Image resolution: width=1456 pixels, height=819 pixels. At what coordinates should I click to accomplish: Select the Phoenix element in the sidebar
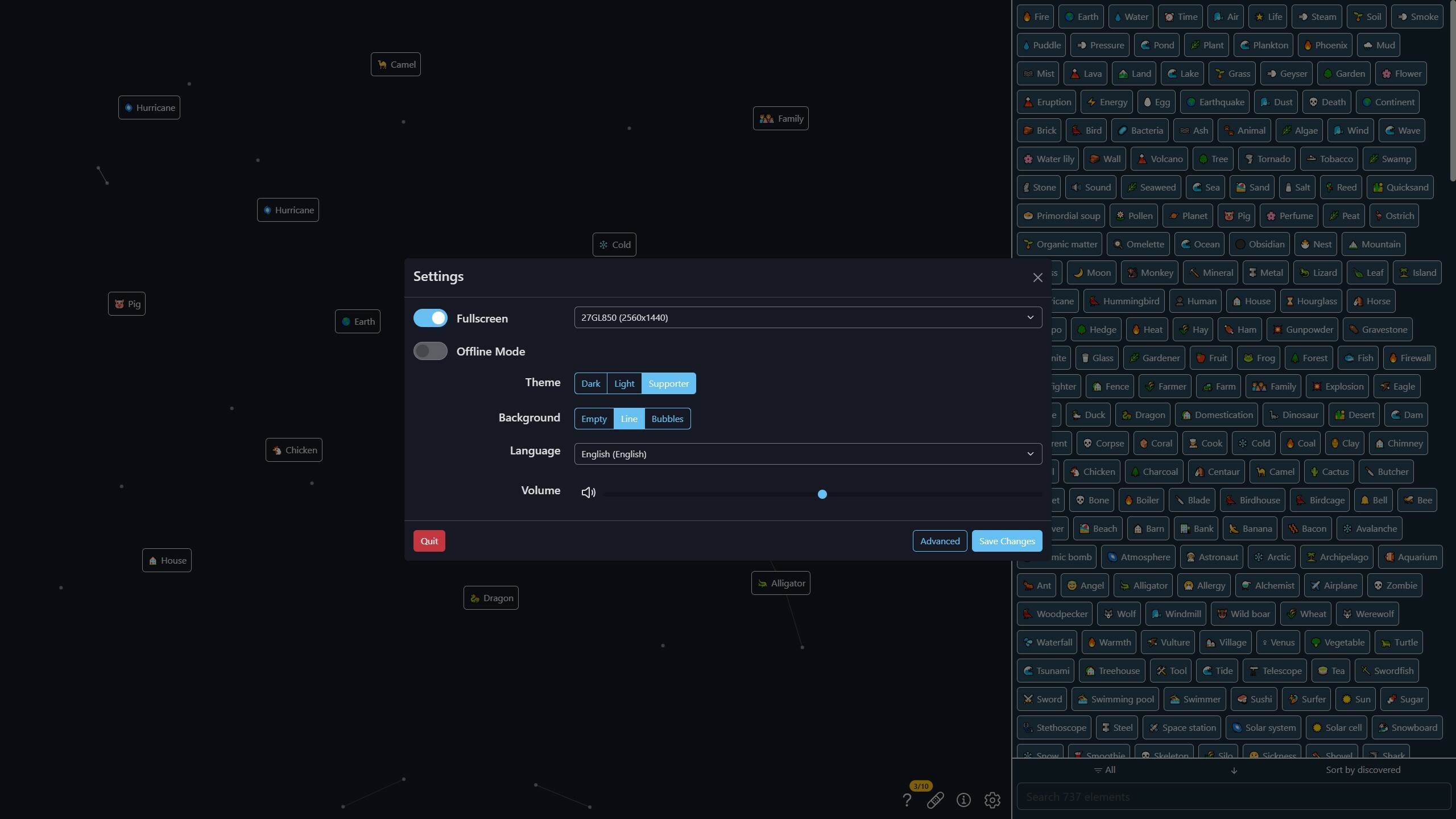[x=1325, y=44]
